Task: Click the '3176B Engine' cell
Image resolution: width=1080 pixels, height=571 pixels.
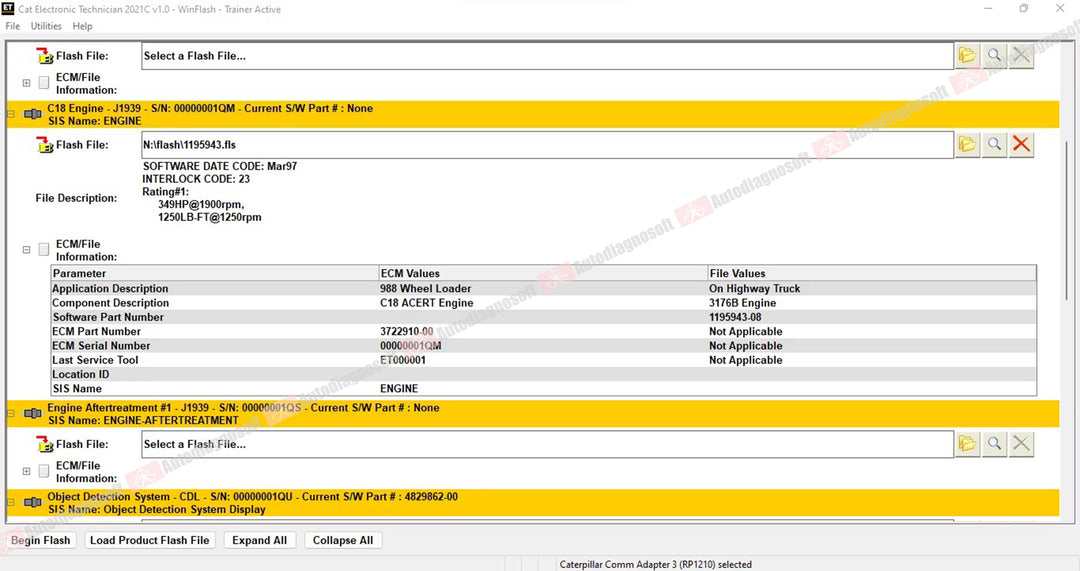Action: [x=742, y=303]
